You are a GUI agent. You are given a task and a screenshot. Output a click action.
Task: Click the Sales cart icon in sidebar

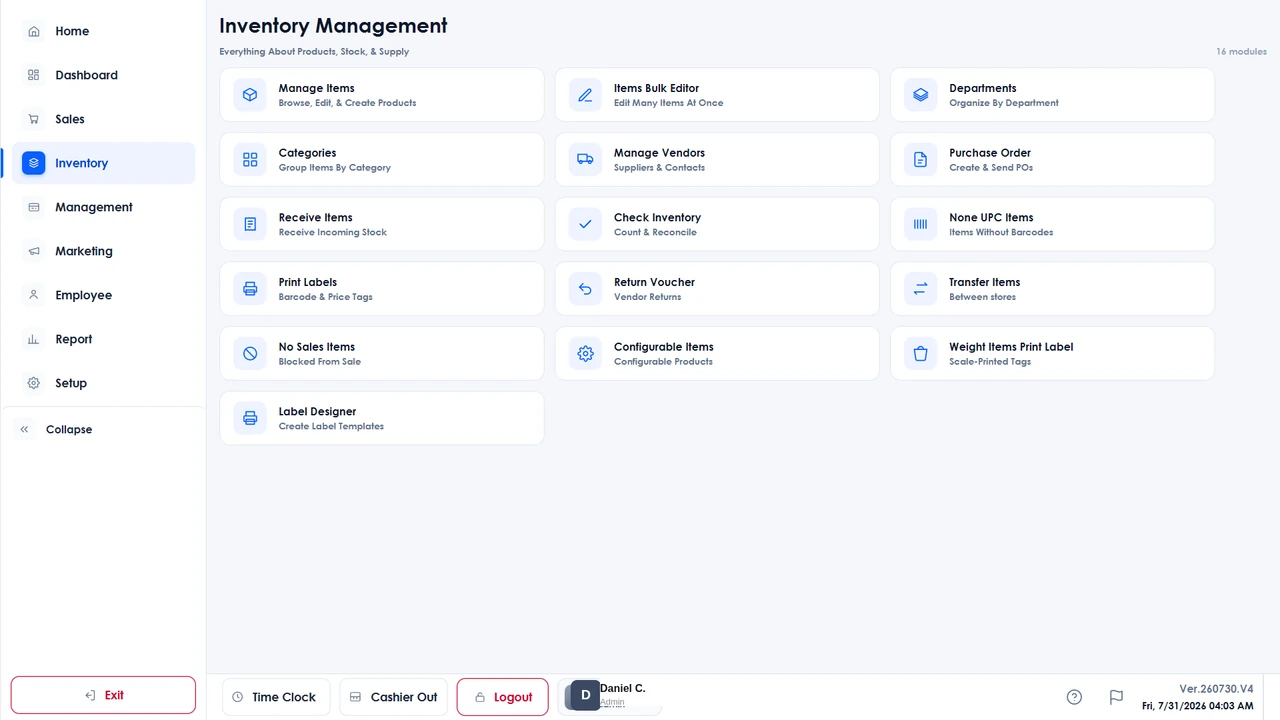coord(34,119)
